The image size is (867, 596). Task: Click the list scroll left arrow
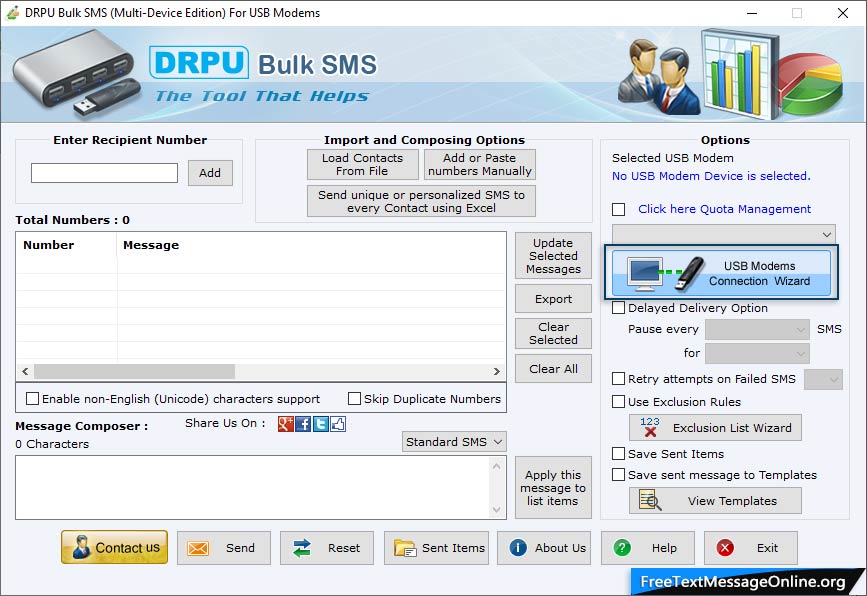coord(25,371)
